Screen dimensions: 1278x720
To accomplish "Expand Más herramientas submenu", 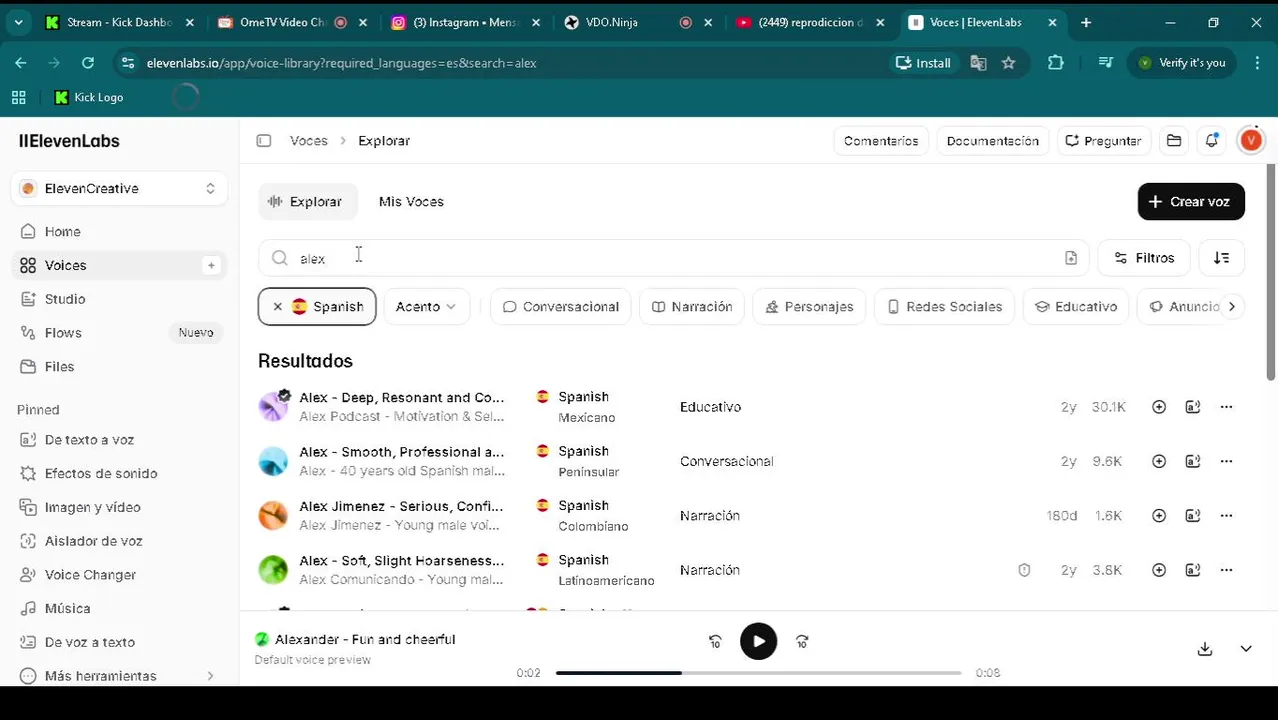I will pyautogui.click(x=119, y=676).
